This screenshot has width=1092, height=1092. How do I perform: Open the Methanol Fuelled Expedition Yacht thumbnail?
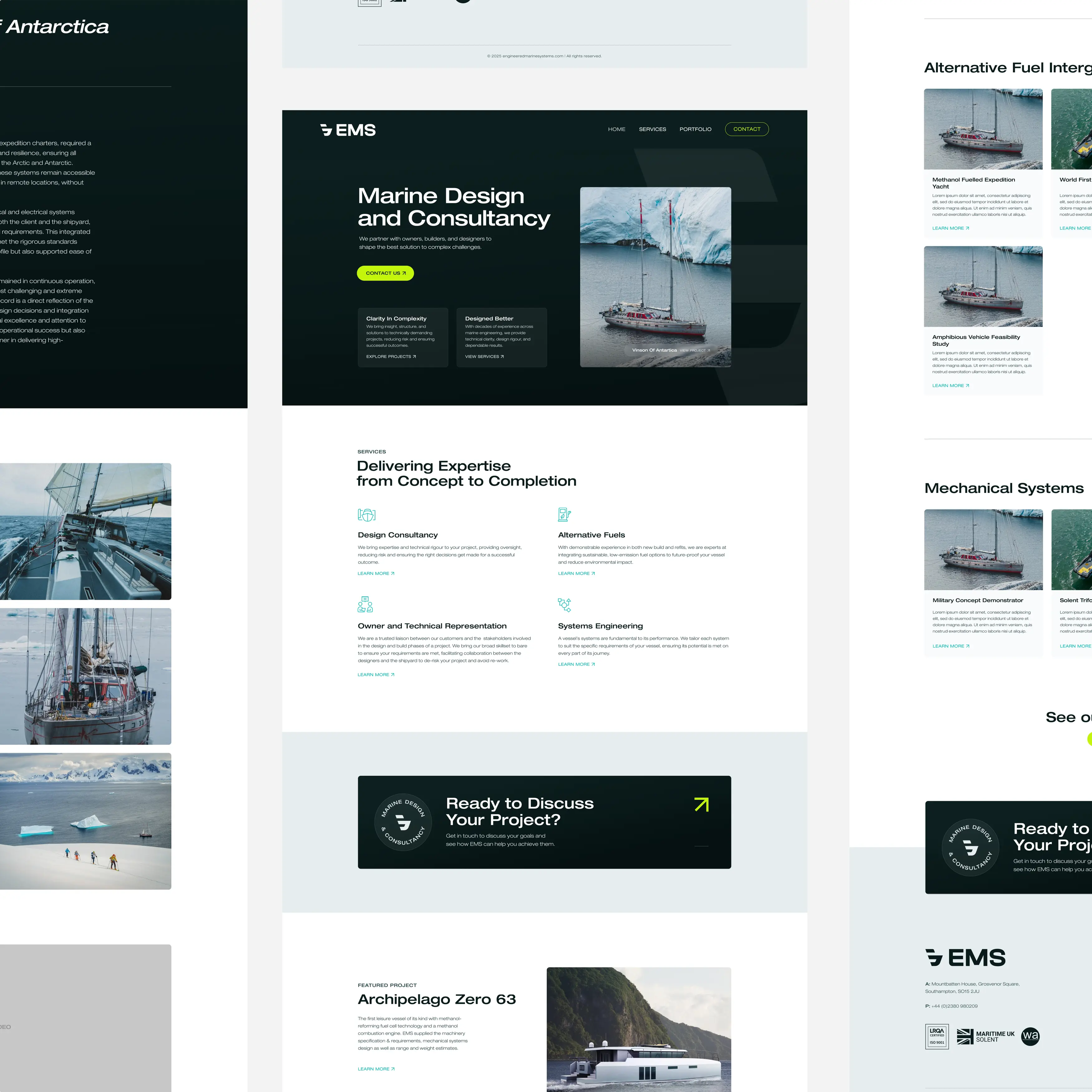[x=983, y=129]
